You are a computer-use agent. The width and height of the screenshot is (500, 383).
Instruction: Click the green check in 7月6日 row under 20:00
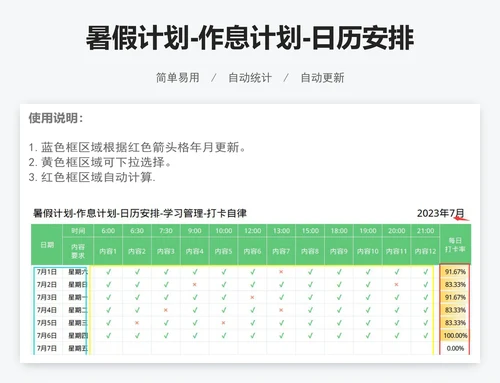(x=396, y=335)
